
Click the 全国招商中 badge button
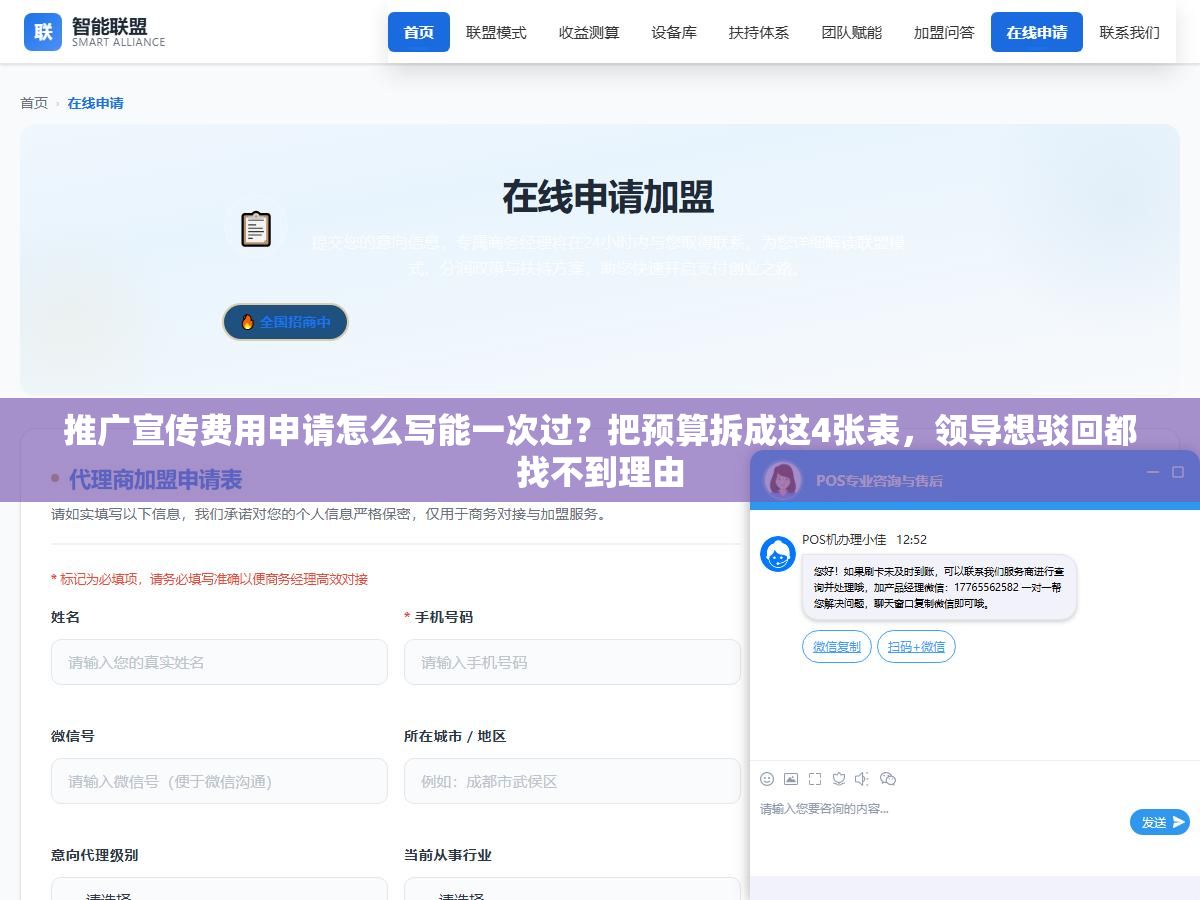[285, 322]
